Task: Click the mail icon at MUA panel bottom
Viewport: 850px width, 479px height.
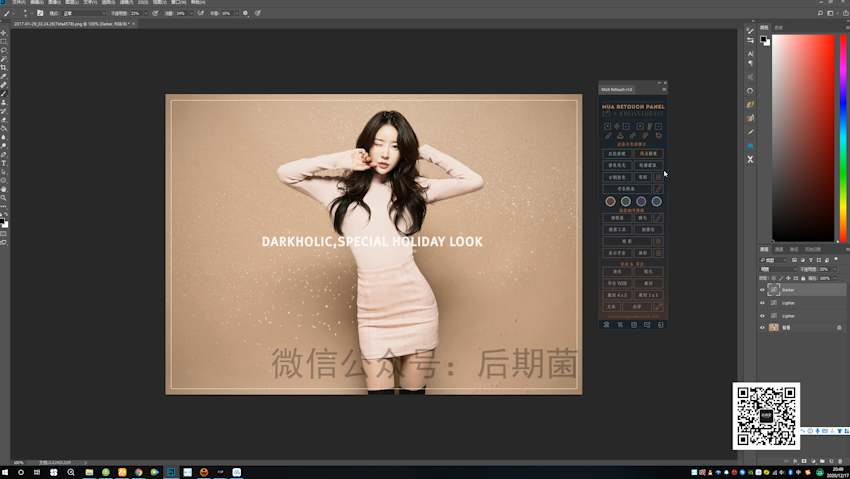Action: [647, 325]
